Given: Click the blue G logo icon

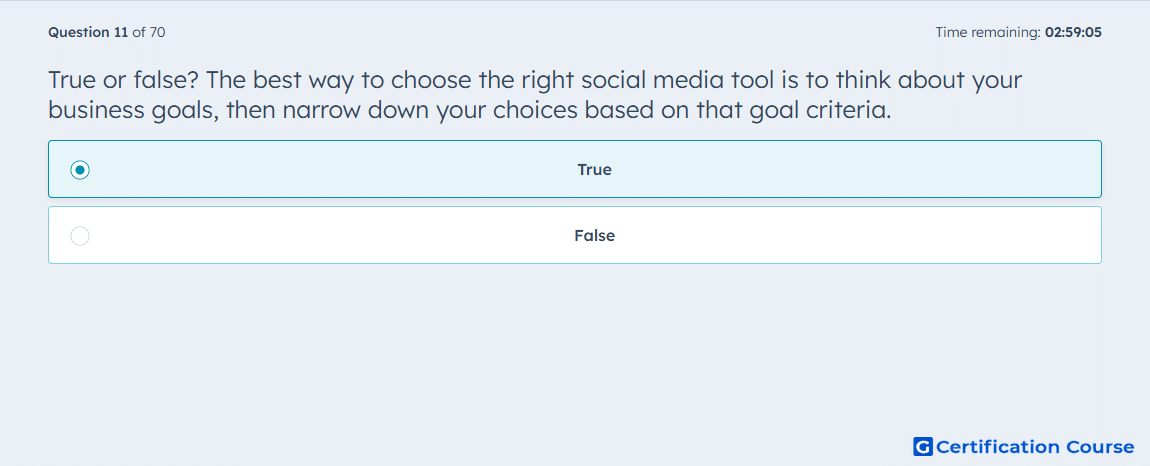Looking at the screenshot, I should (x=923, y=446).
